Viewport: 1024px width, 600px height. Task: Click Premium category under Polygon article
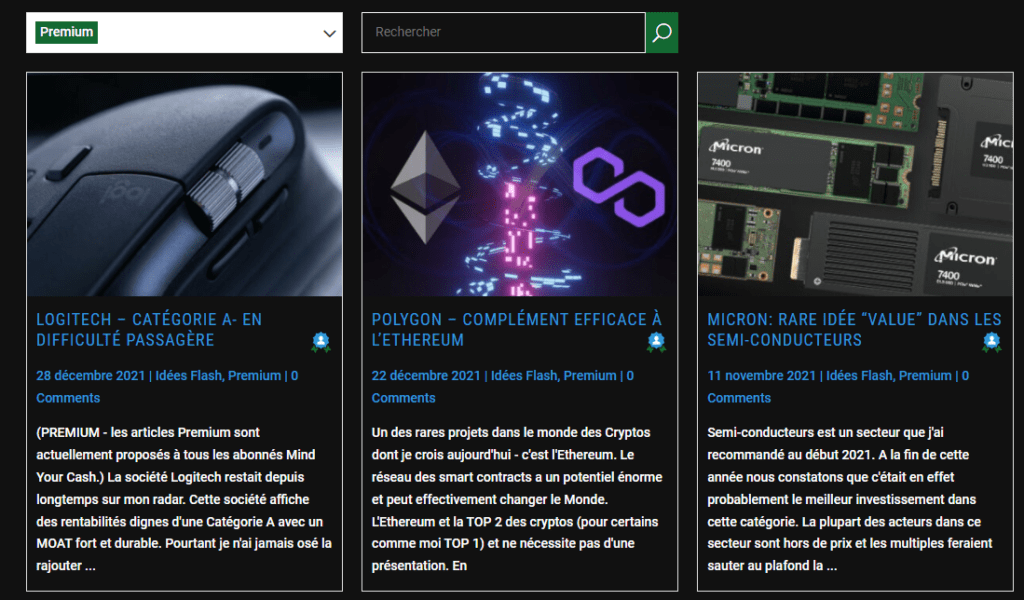(x=590, y=375)
